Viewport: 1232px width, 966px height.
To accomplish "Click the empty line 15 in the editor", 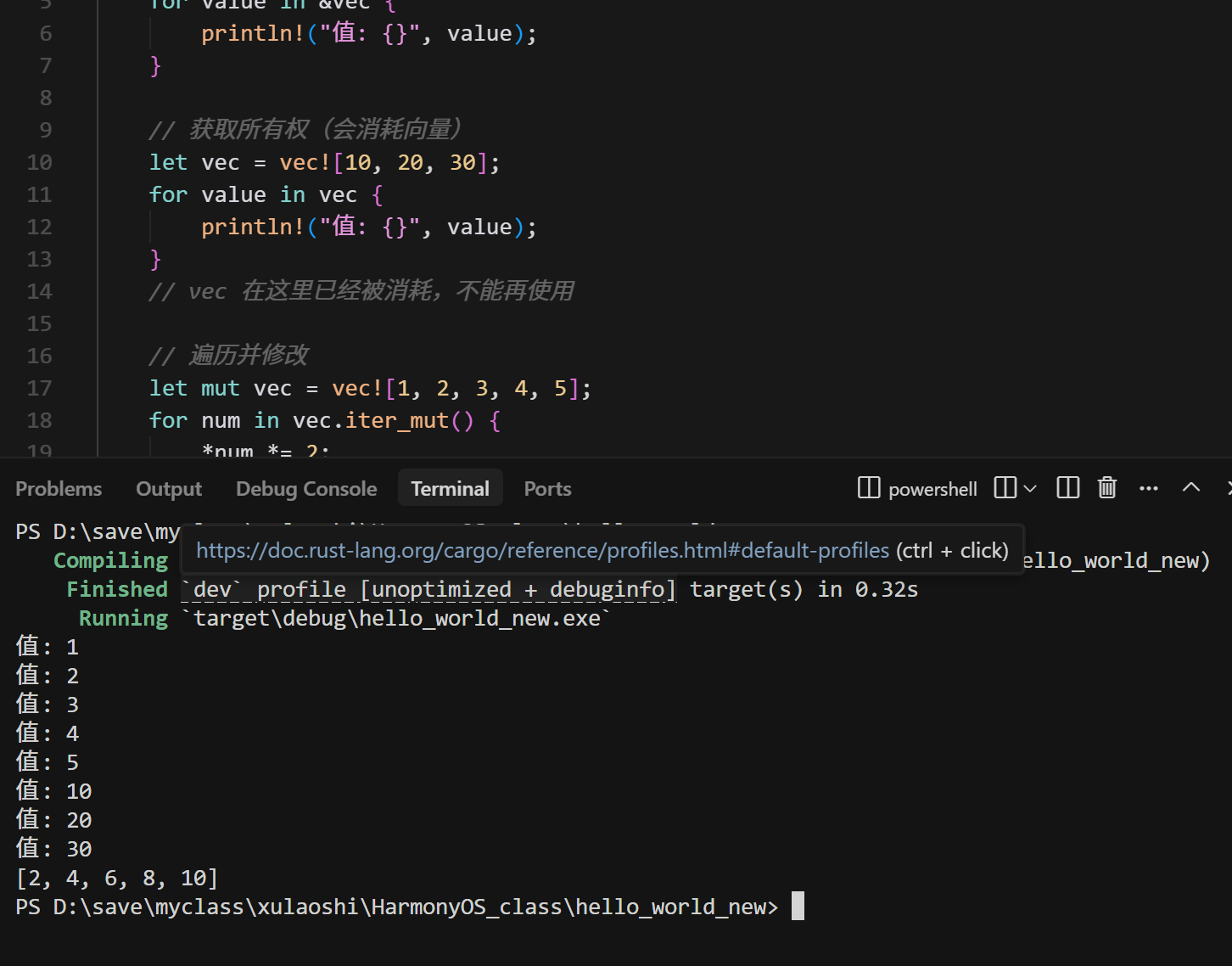I will click(664, 324).
